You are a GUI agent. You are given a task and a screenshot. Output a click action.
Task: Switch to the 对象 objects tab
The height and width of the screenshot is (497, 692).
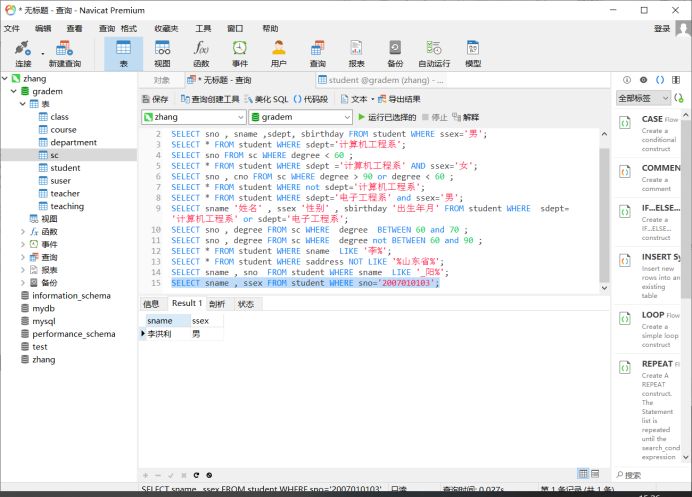click(x=162, y=80)
